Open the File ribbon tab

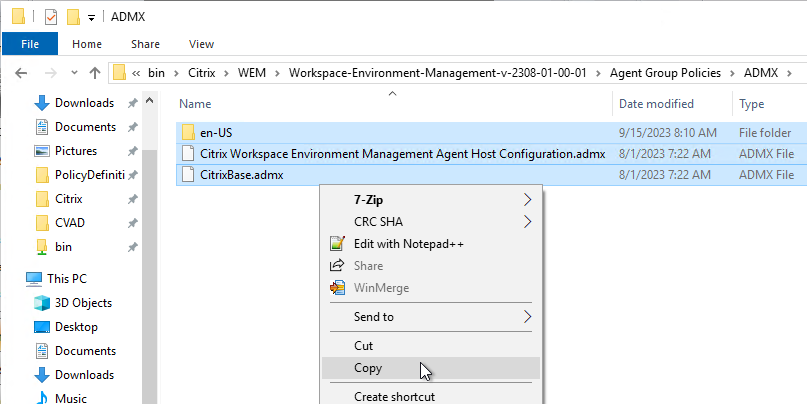[30, 44]
